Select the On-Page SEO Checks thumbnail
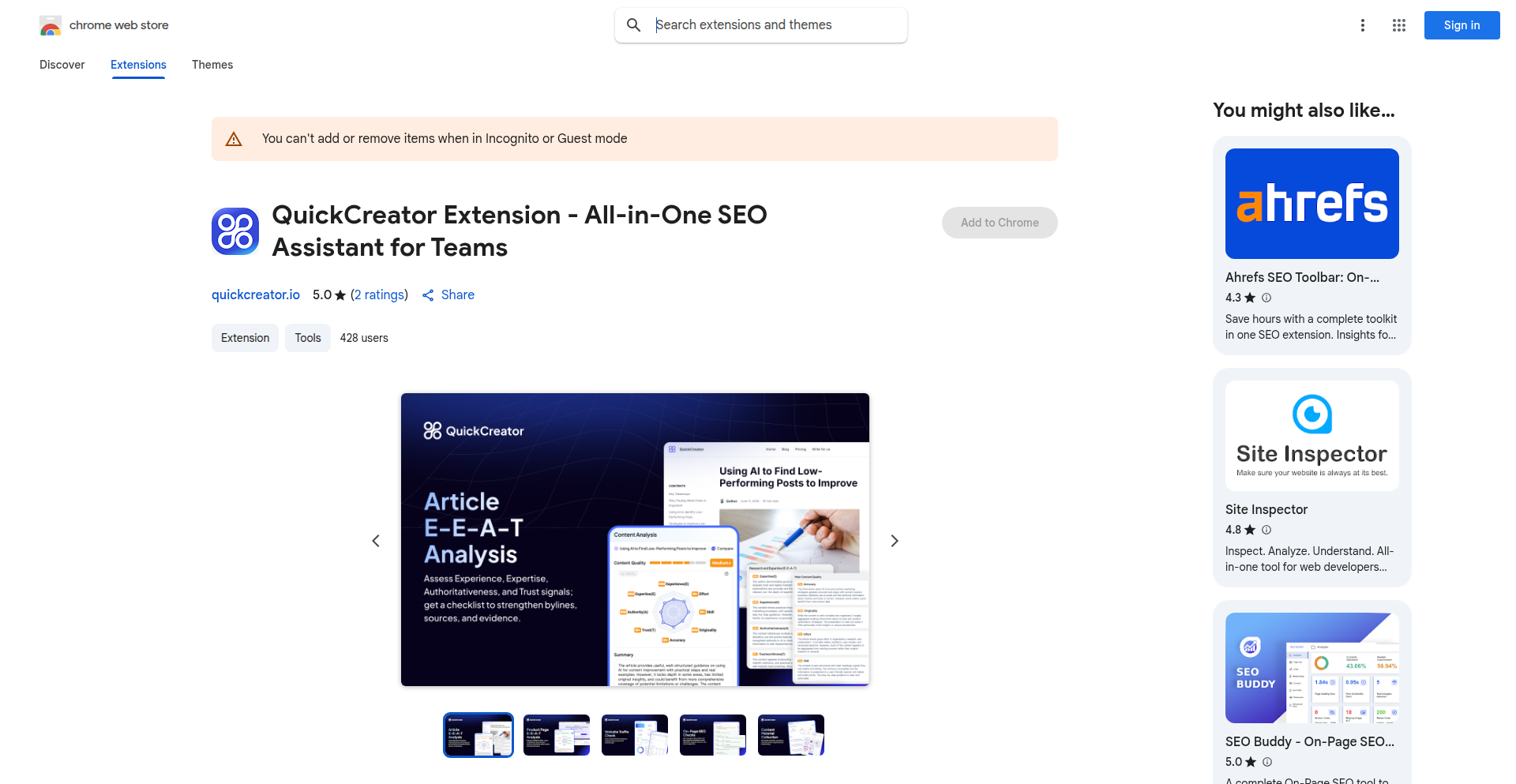Screen dimensions: 1516x784 point(713,735)
